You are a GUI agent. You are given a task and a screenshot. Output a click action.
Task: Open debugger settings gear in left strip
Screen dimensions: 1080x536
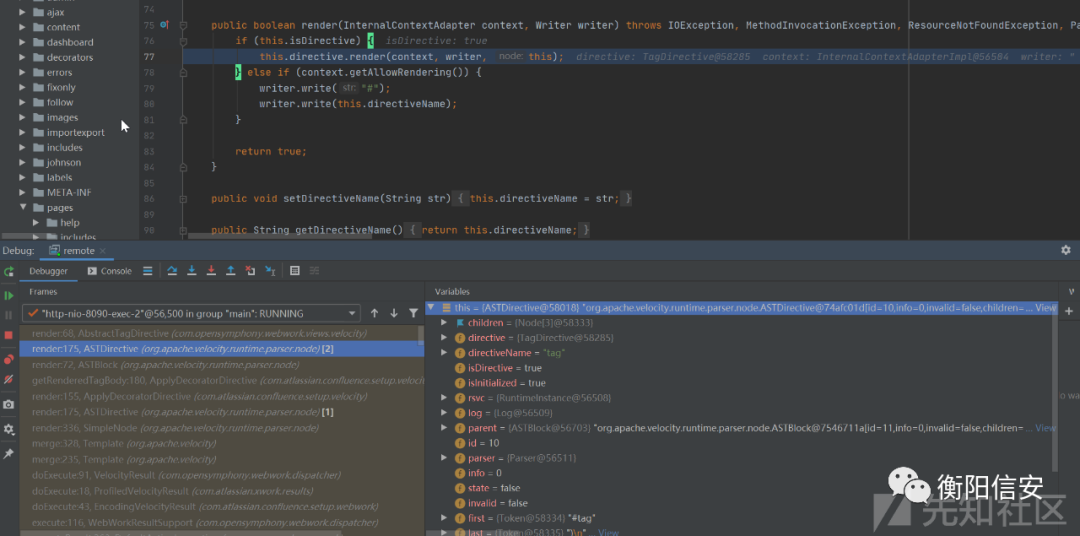coord(8,429)
